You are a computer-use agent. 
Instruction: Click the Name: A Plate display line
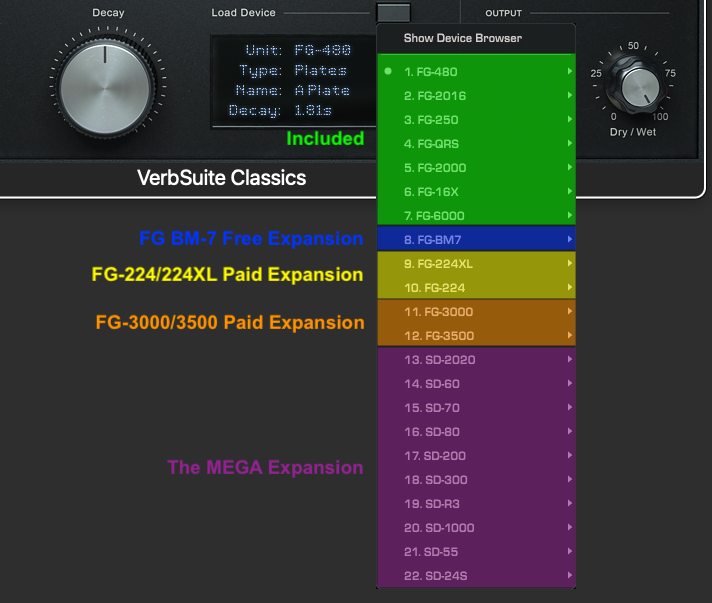tap(292, 90)
